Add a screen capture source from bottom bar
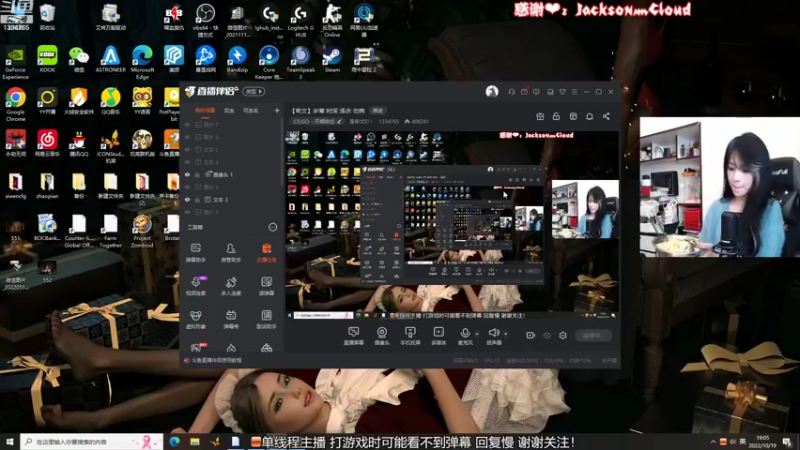This screenshot has height=450, width=800. [353, 336]
